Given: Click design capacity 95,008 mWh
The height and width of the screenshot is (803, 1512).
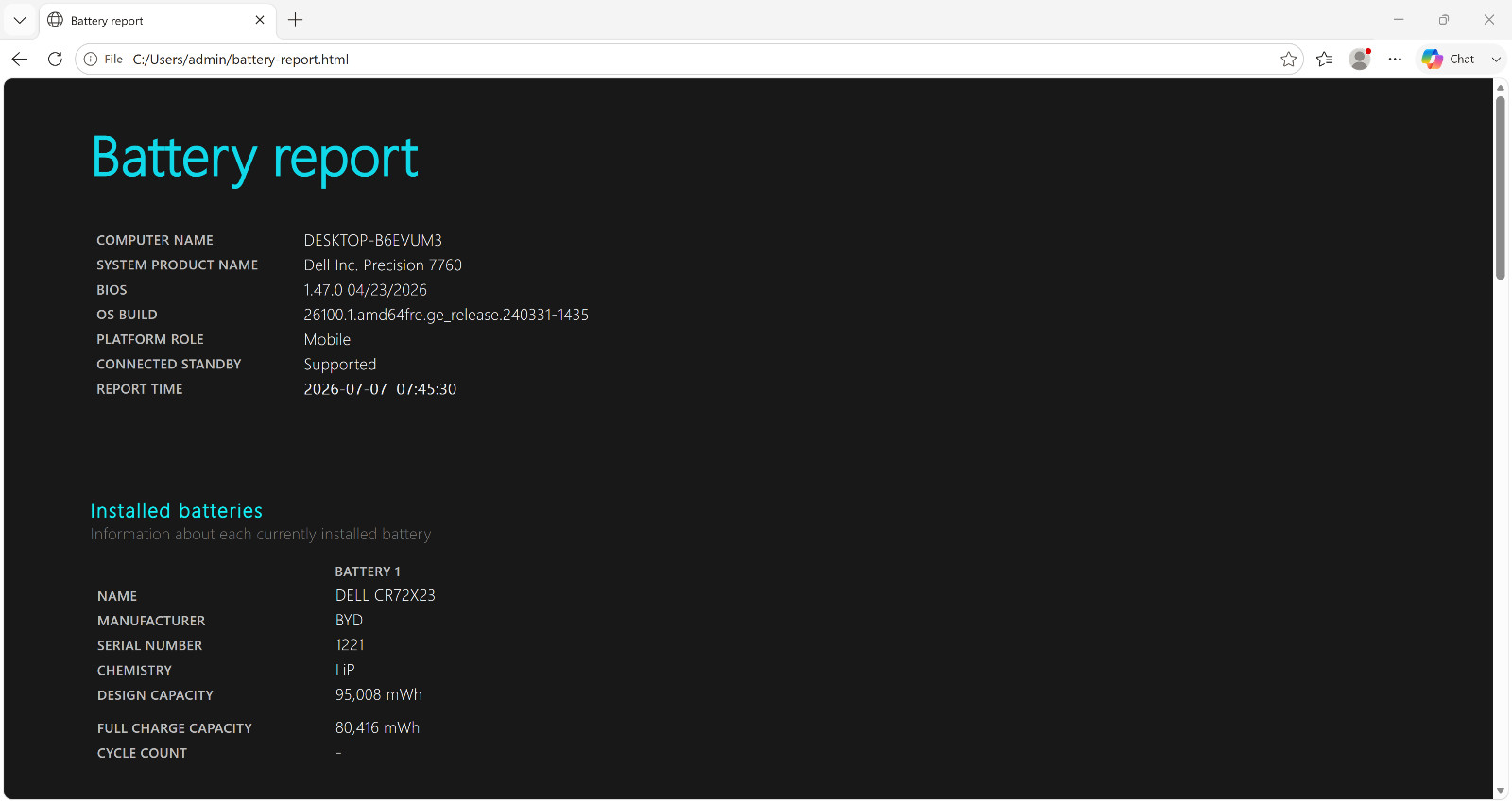Looking at the screenshot, I should pyautogui.click(x=379, y=694).
